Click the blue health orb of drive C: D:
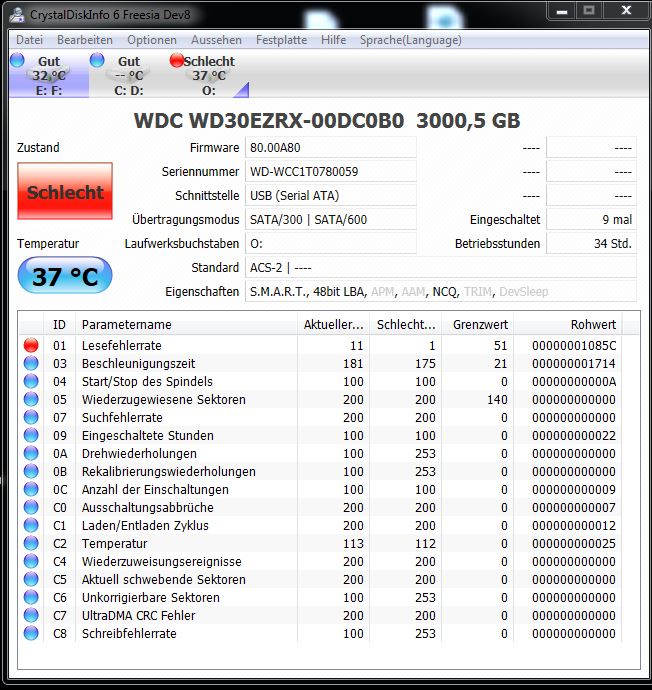Viewport: 652px width, 690px height. pyautogui.click(x=97, y=60)
